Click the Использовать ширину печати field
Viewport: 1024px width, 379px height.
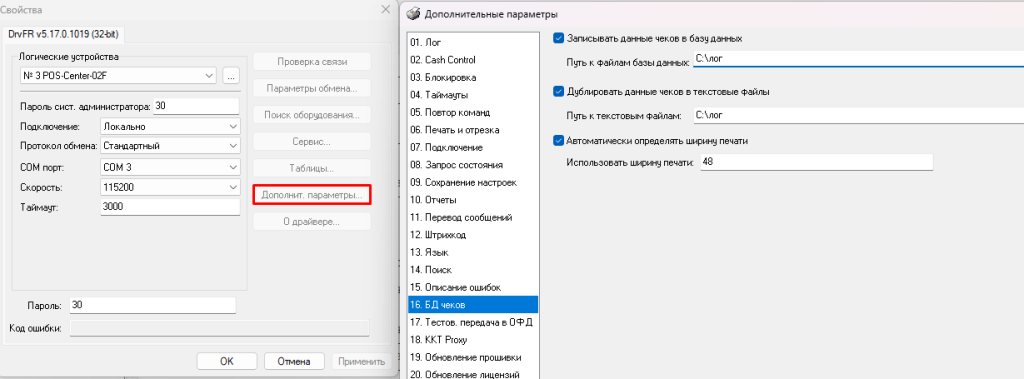(x=816, y=161)
